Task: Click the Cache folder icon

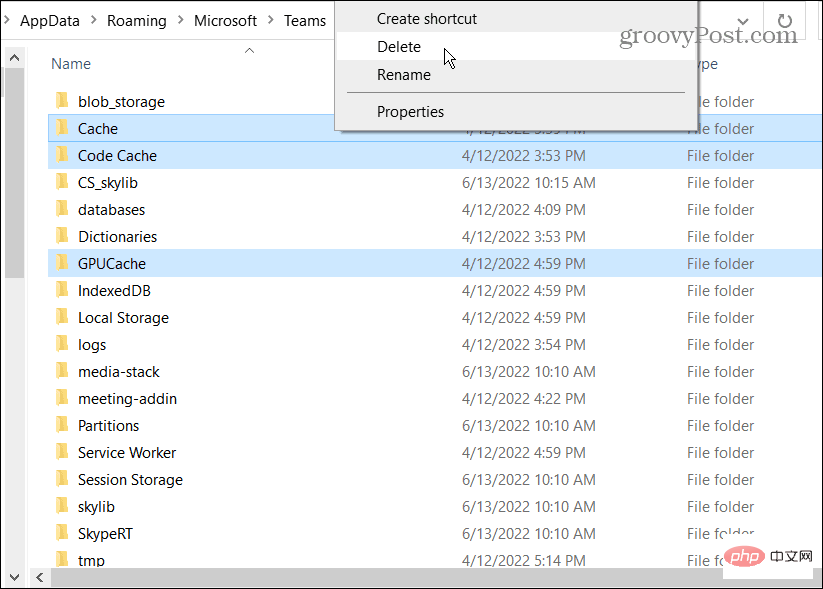Action: click(x=62, y=128)
